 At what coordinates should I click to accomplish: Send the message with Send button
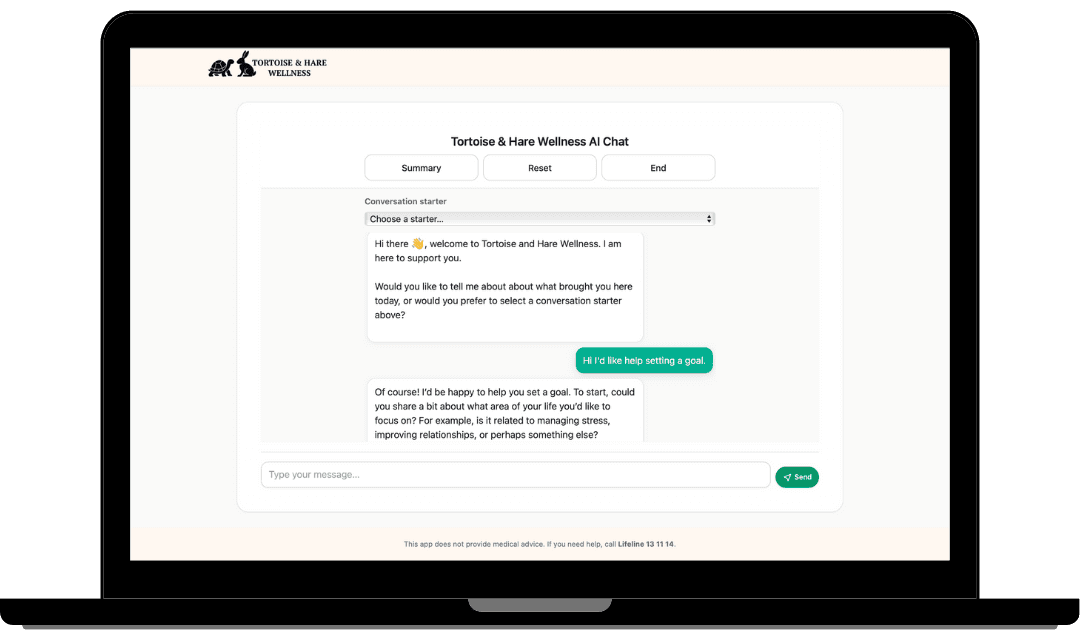[797, 477]
